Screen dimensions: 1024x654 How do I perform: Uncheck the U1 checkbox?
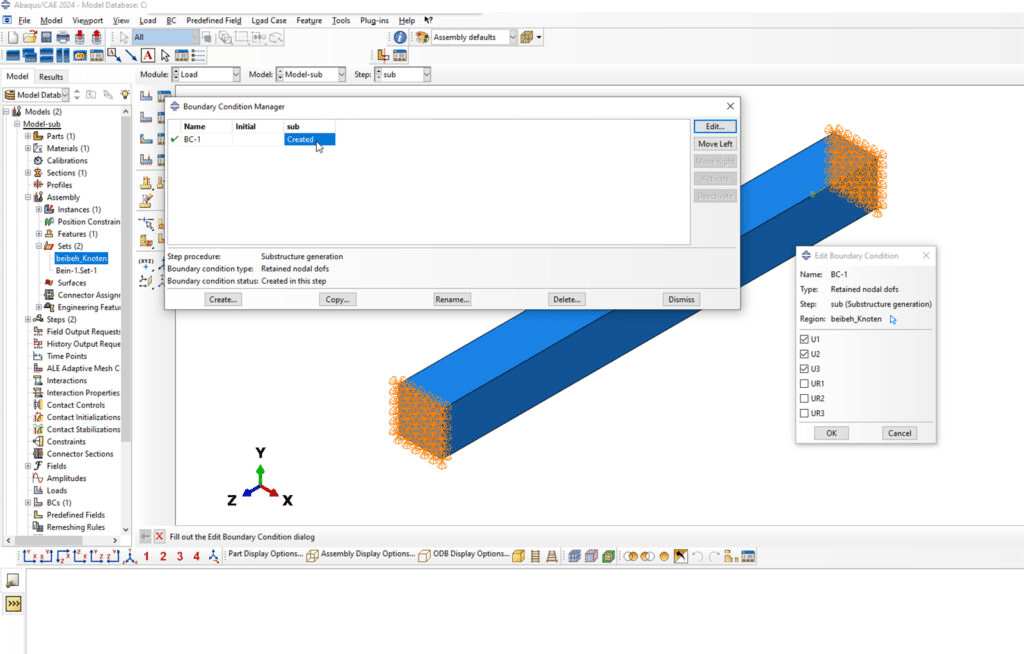point(805,340)
